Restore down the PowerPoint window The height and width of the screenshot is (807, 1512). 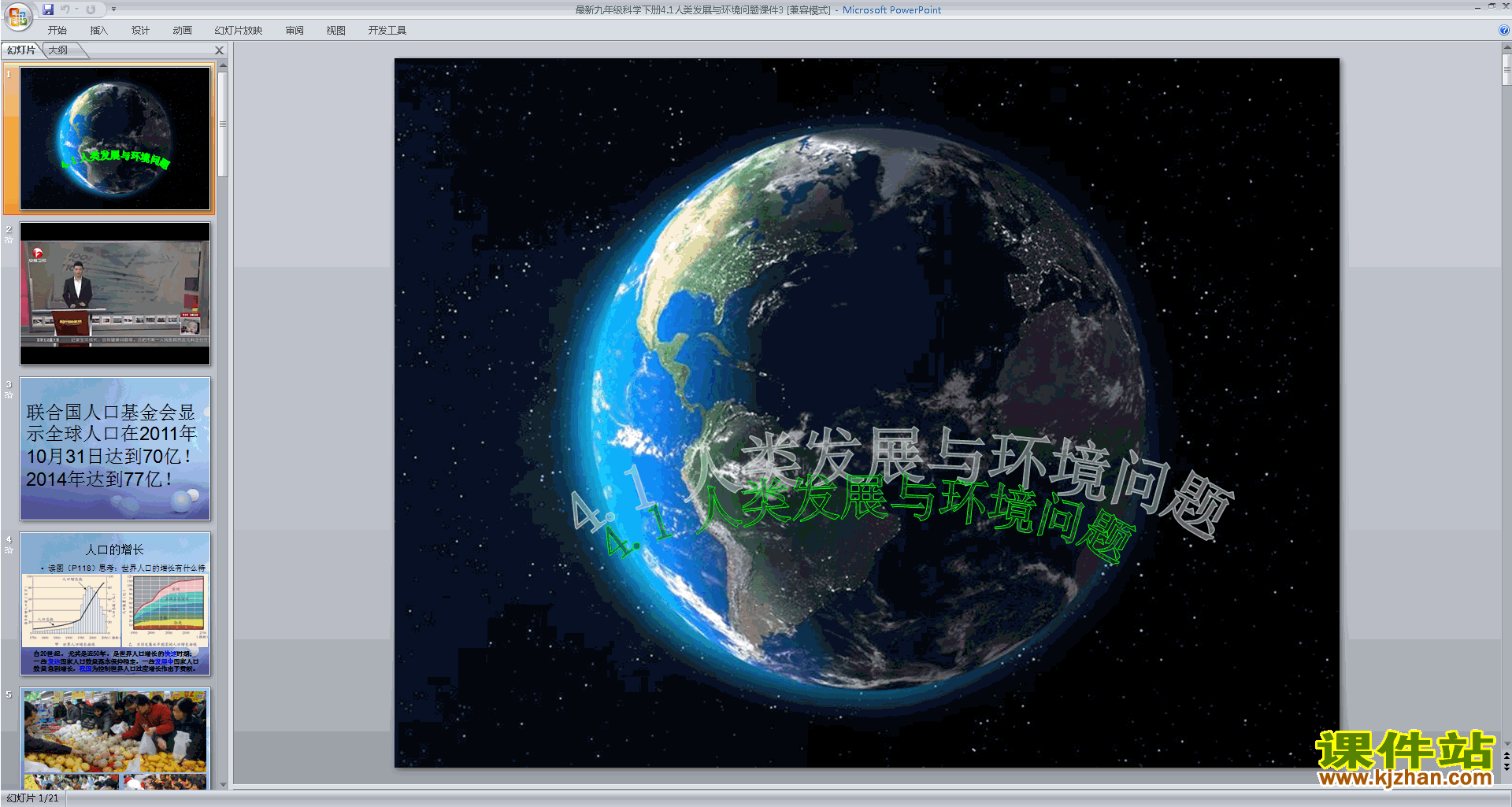(1492, 6)
